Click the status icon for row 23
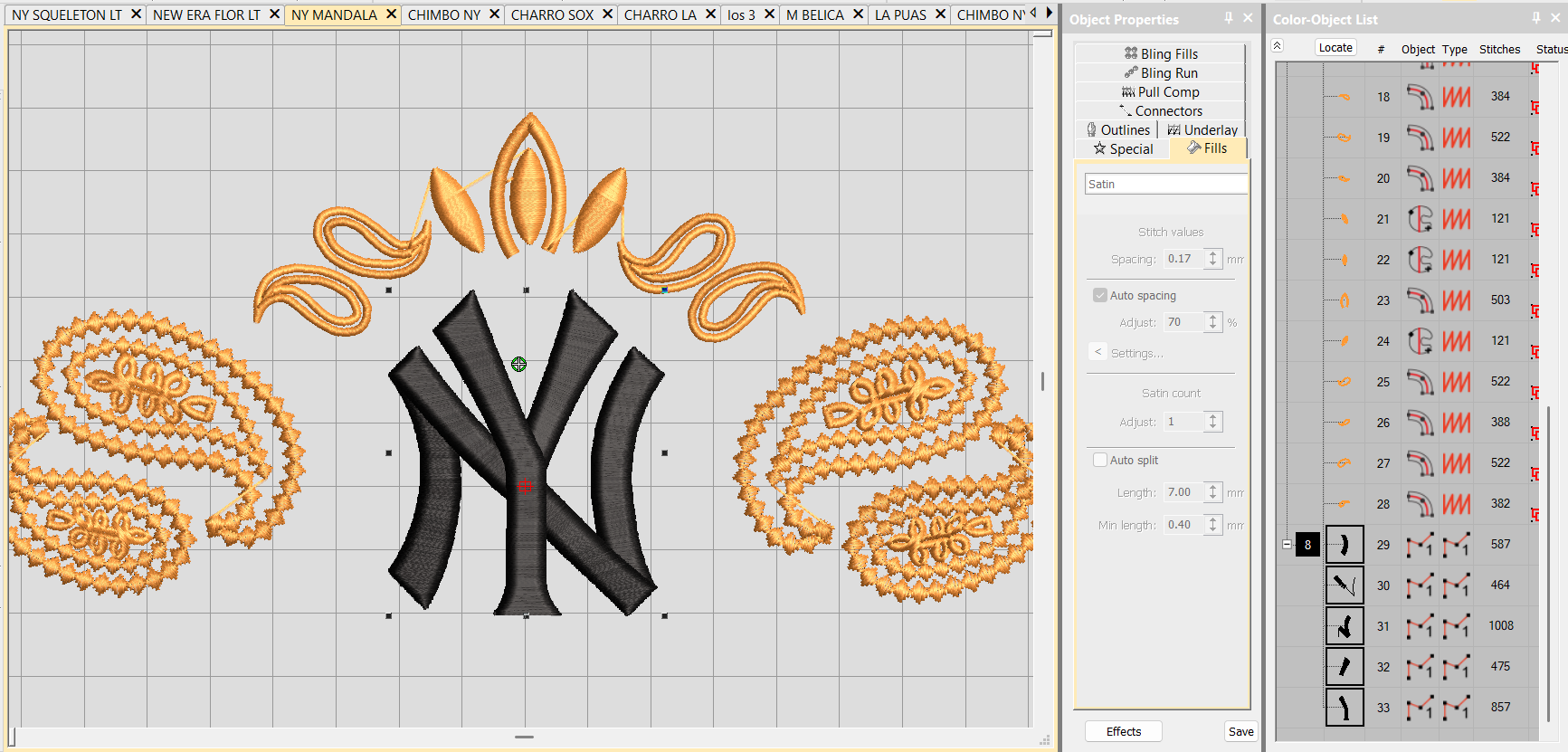The image size is (1568, 752). tap(1535, 310)
